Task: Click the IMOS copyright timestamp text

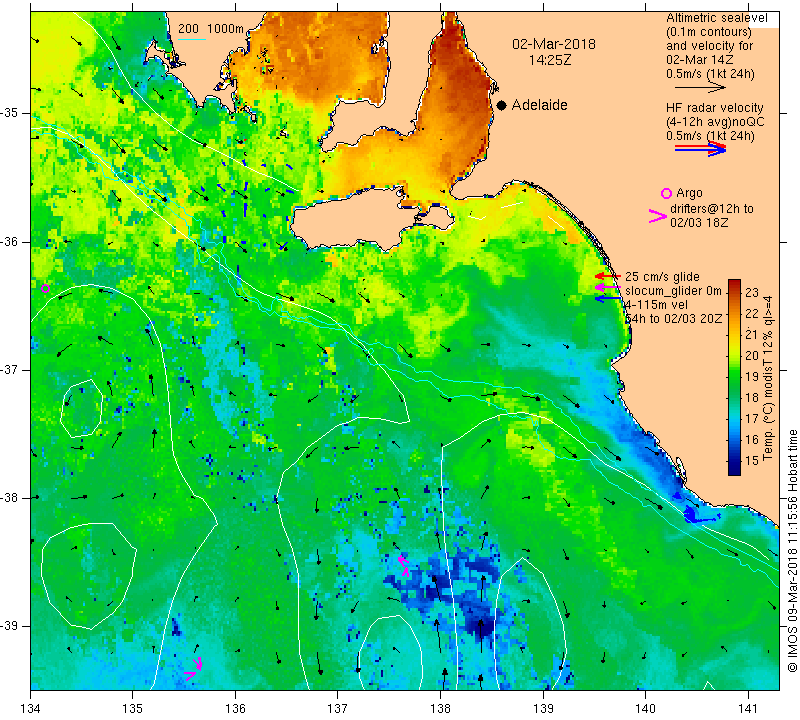Action: [792, 551]
